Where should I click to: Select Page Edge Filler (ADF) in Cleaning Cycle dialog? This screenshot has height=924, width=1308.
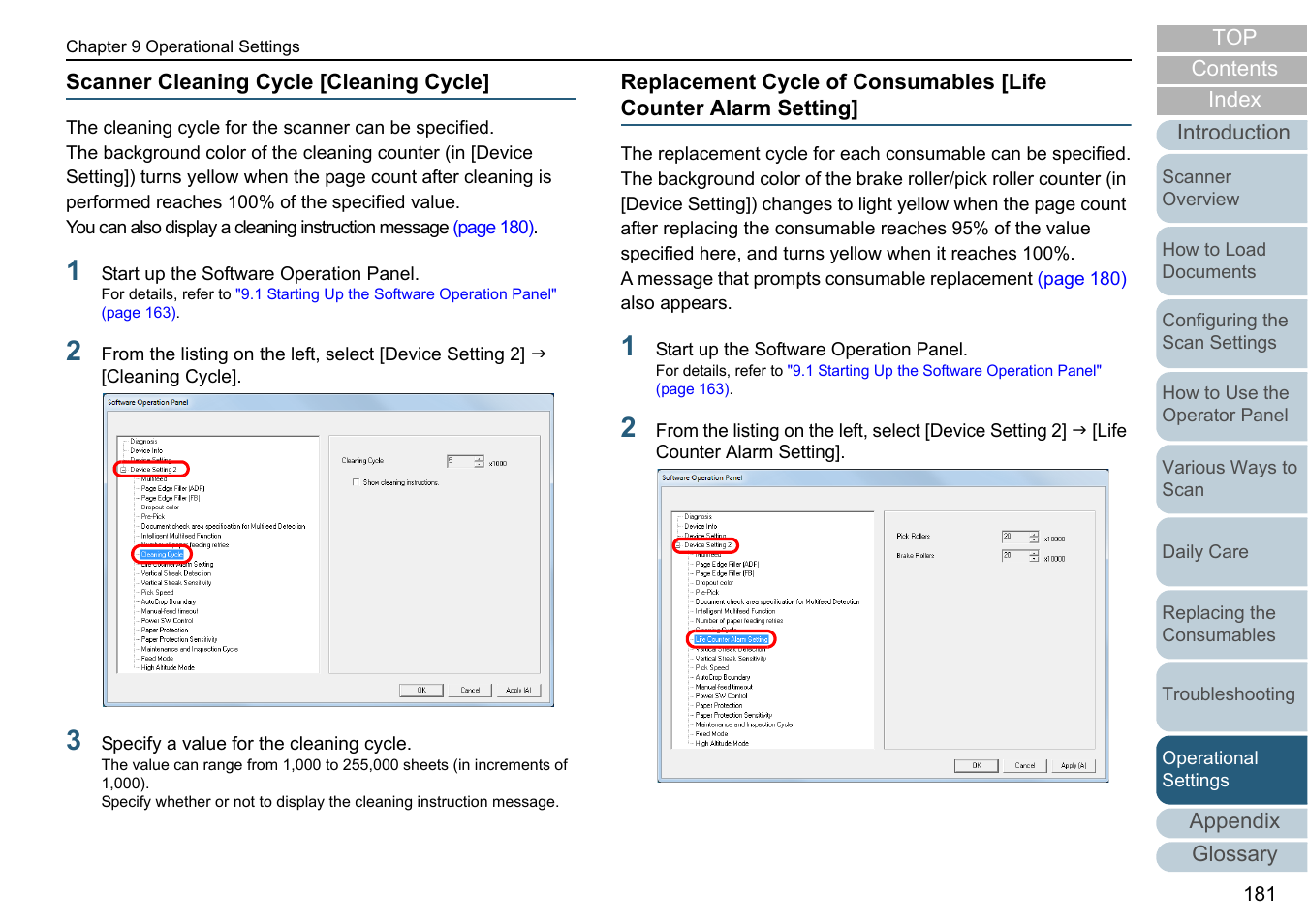[173, 489]
